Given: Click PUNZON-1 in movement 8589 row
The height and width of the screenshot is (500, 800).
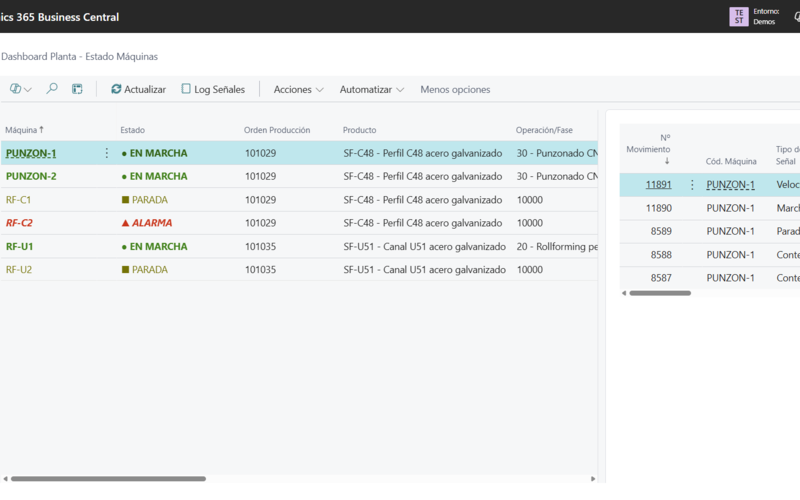Looking at the screenshot, I should click(x=730, y=231).
